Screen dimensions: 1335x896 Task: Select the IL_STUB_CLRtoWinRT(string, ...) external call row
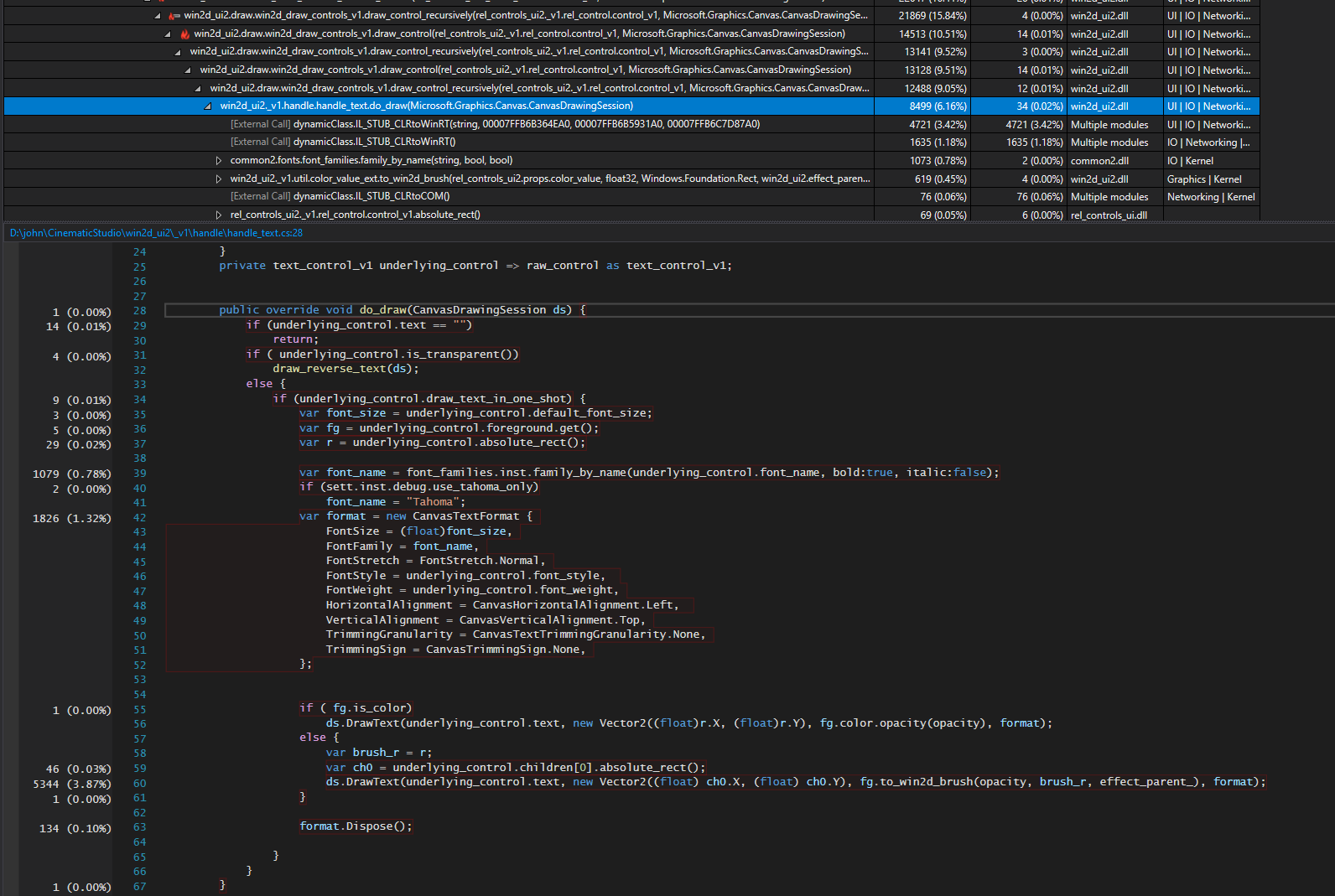point(631,124)
